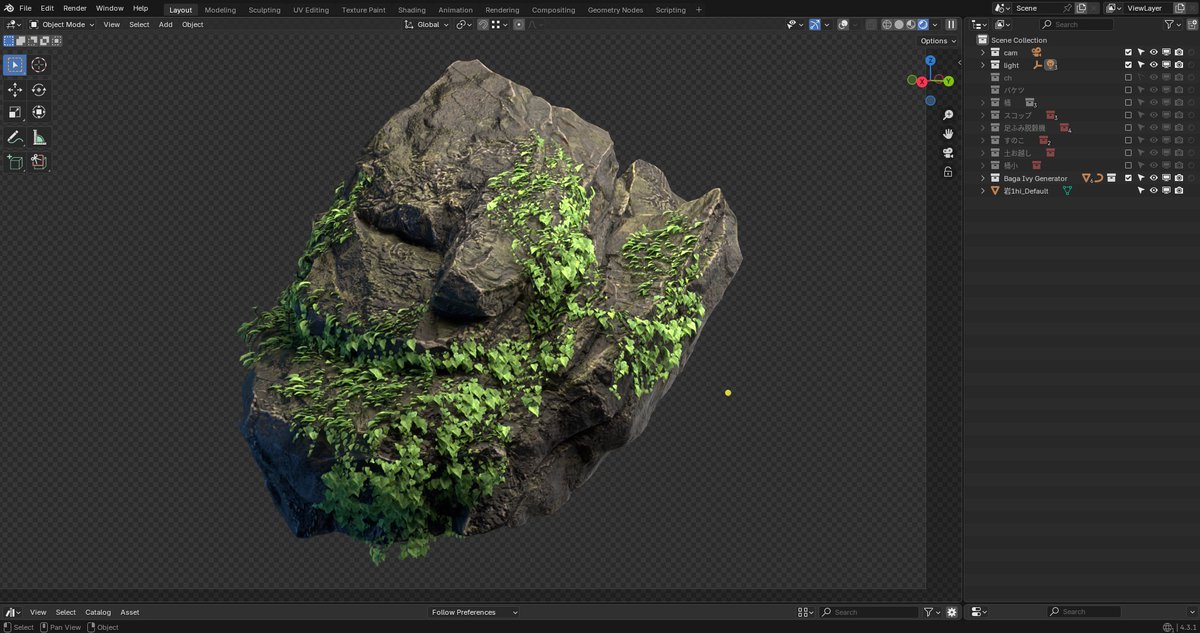Screen dimensions: 1200x633
Task: Click the Zoom view magnifier icon
Action: (x=948, y=115)
